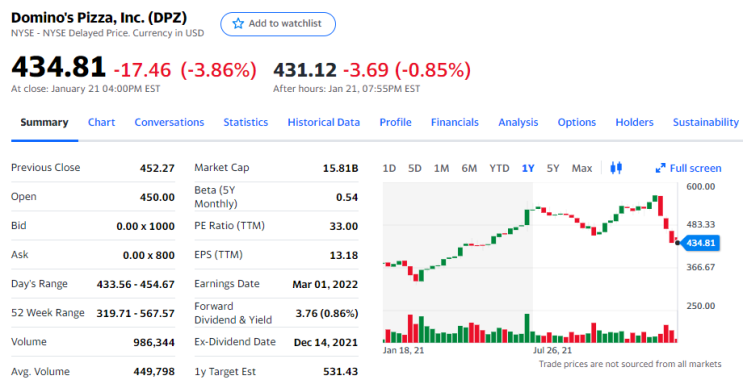Select the YTD chart range

coord(499,168)
